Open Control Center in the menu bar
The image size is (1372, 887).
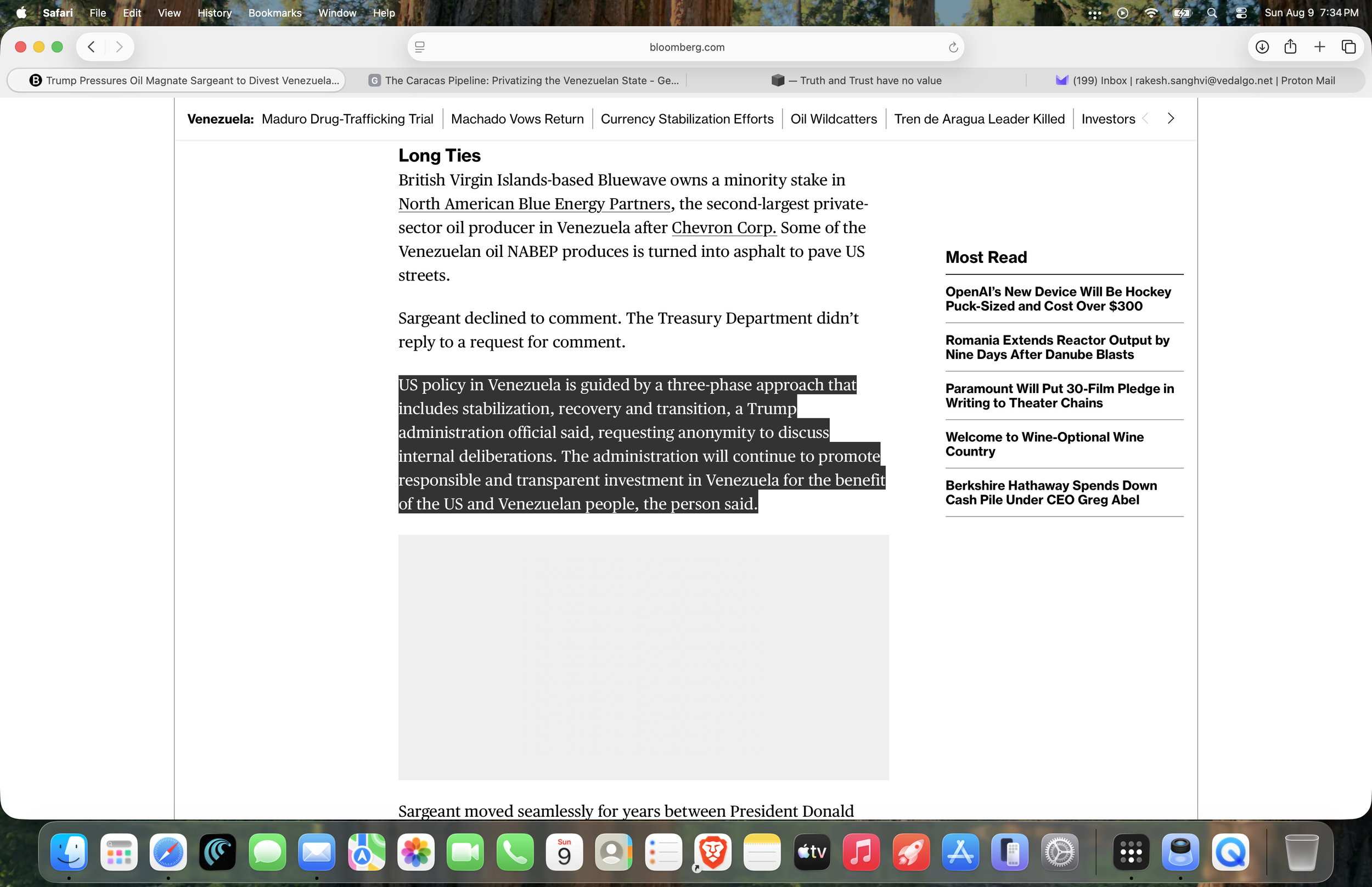pos(1241,13)
